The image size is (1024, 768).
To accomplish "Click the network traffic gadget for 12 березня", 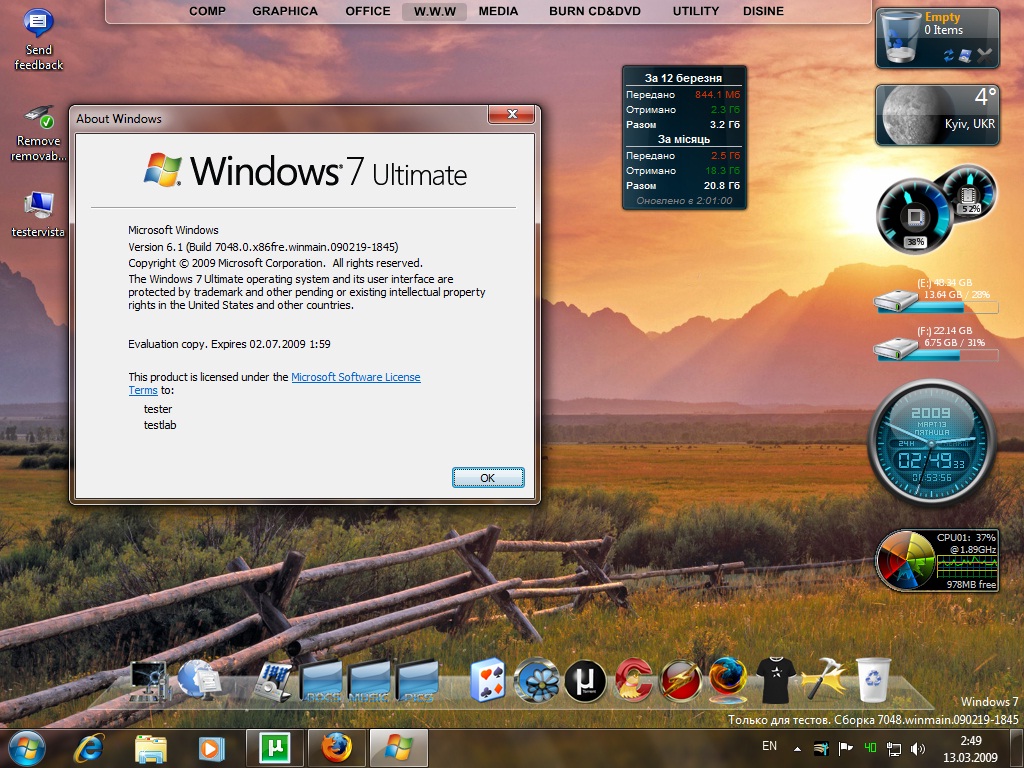I will pyautogui.click(x=684, y=138).
